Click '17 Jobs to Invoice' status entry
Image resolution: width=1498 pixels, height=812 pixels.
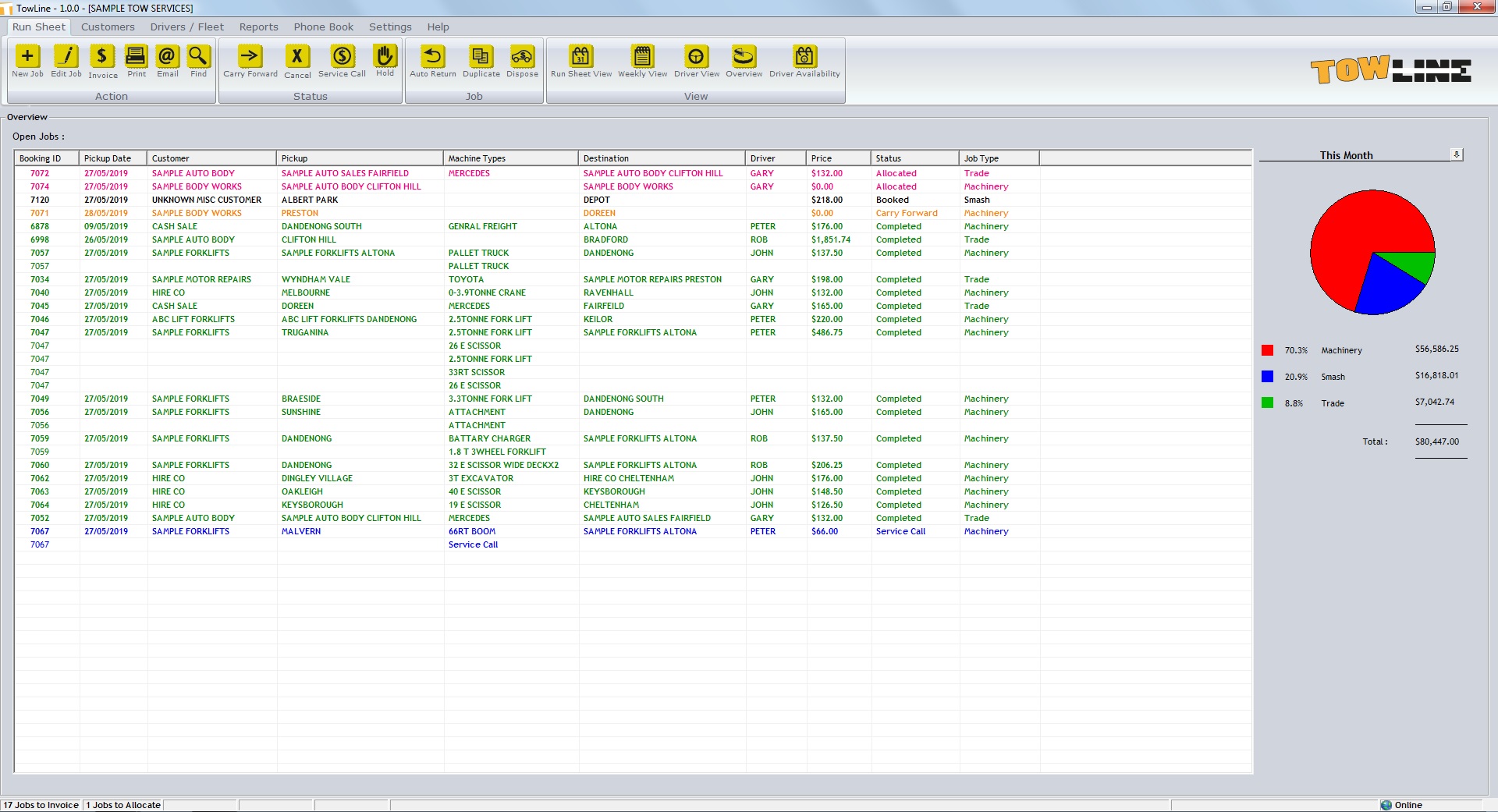(x=41, y=805)
